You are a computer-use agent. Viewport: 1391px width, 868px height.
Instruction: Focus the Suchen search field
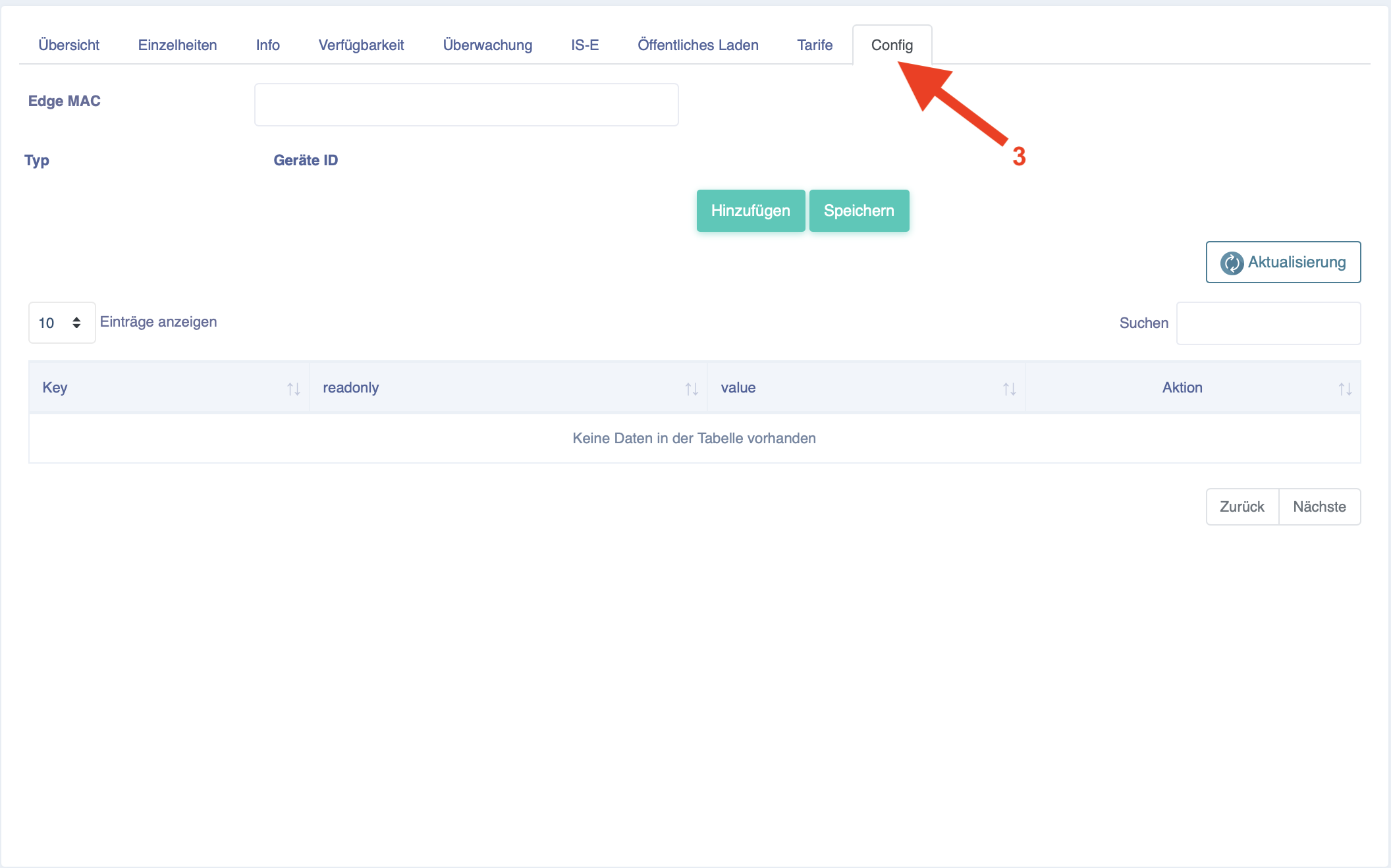1268,323
